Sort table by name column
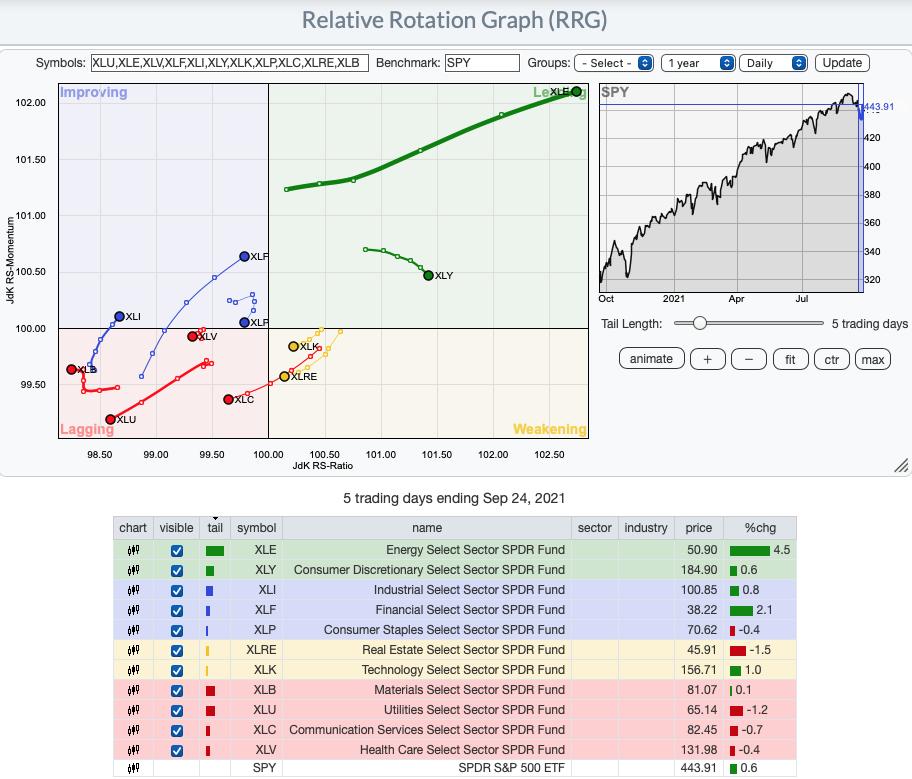 pyautogui.click(x=427, y=528)
